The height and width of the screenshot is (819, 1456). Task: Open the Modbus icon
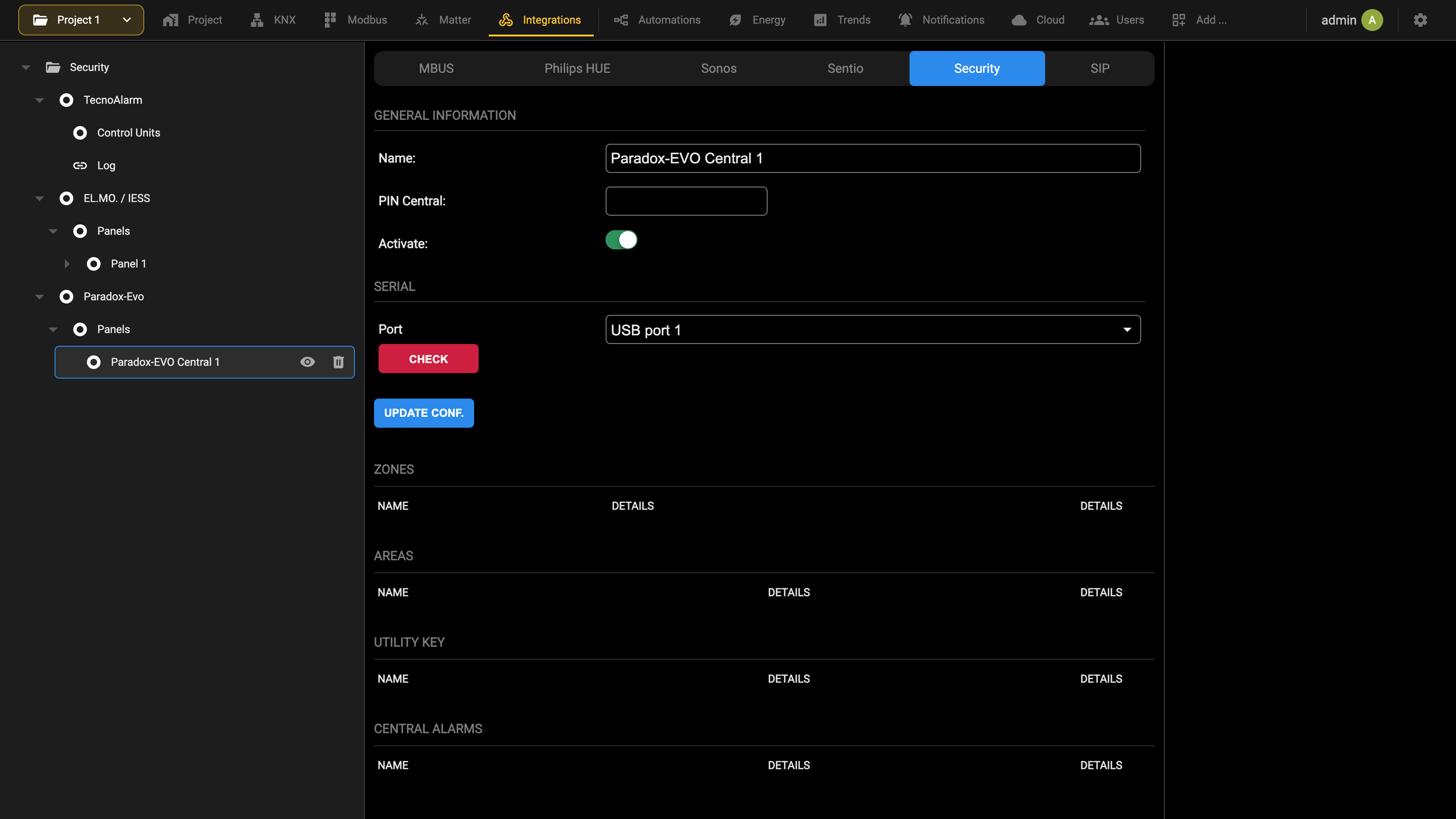point(330,20)
